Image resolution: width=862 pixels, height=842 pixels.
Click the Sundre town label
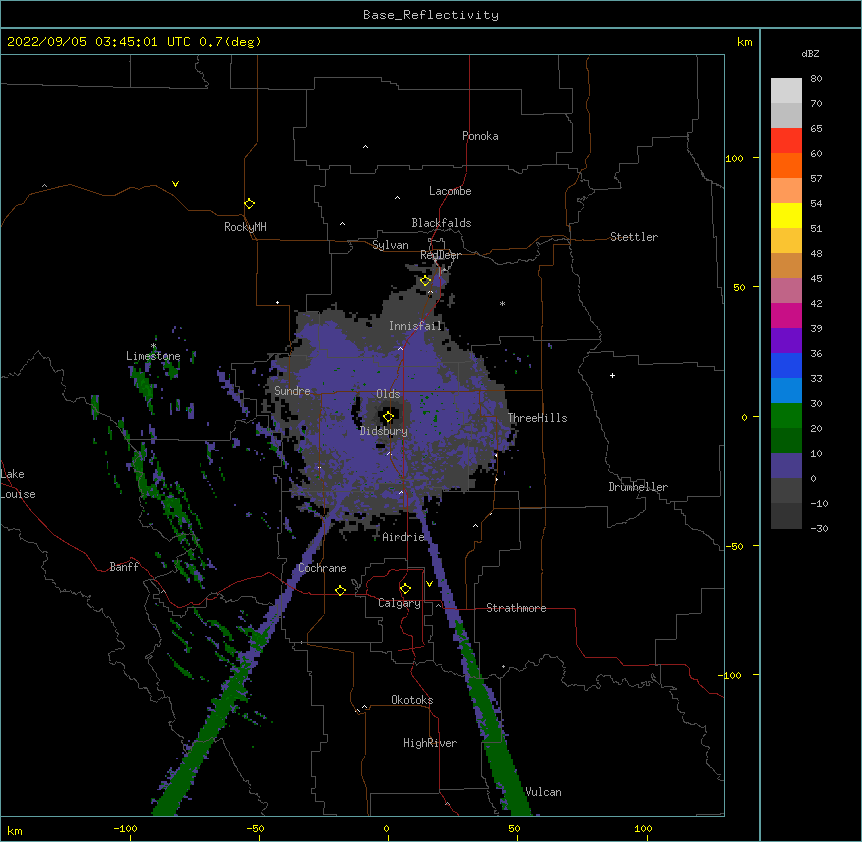pos(292,391)
